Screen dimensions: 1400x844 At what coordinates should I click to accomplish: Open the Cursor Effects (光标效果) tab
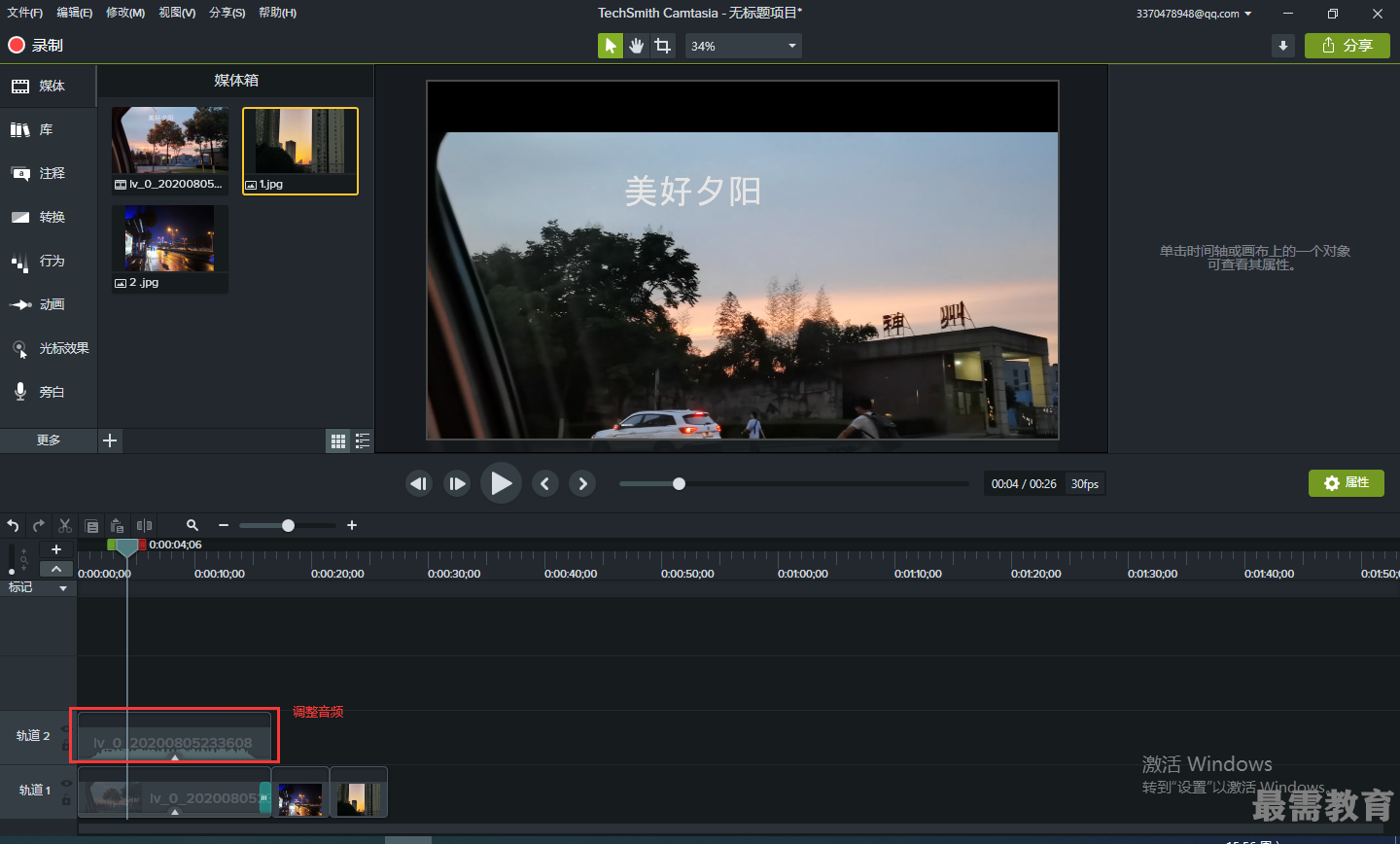pos(48,348)
